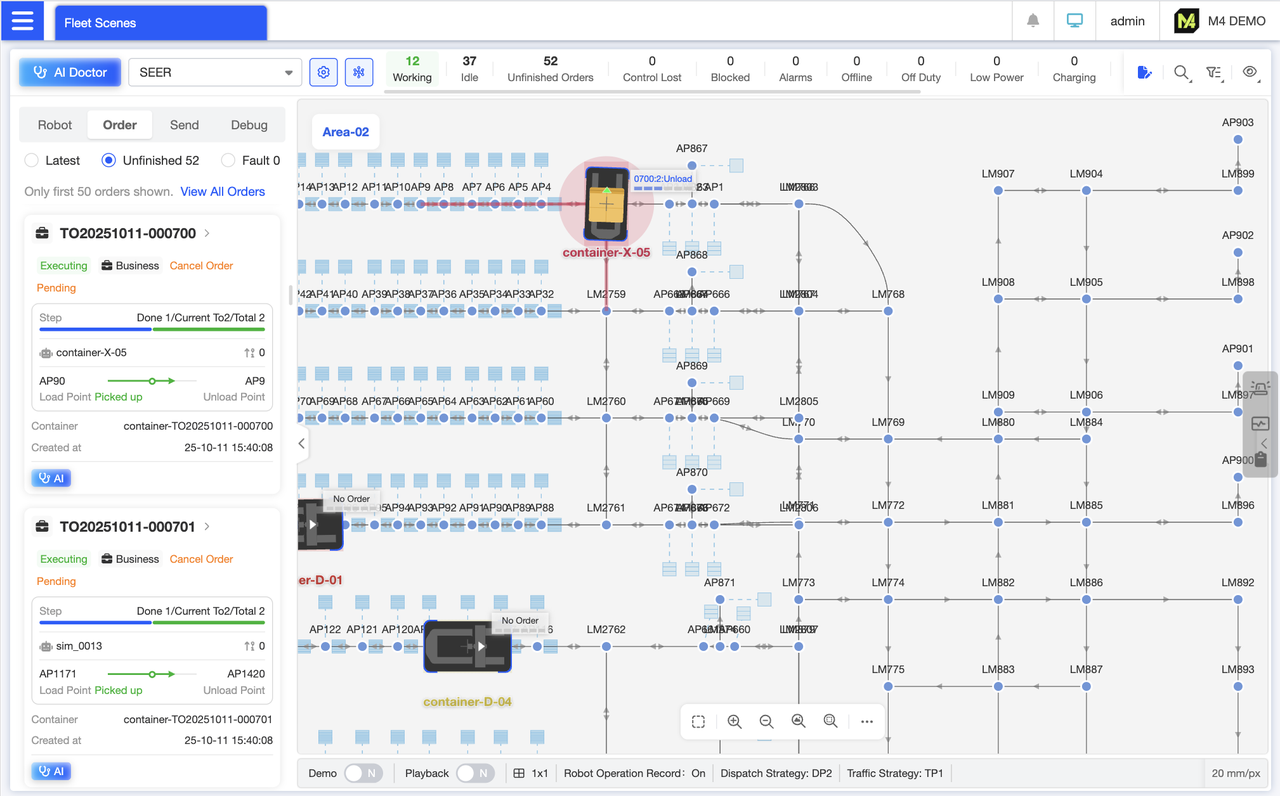The width and height of the screenshot is (1280, 796).
Task: Click the View All Orders link
Action: [222, 191]
